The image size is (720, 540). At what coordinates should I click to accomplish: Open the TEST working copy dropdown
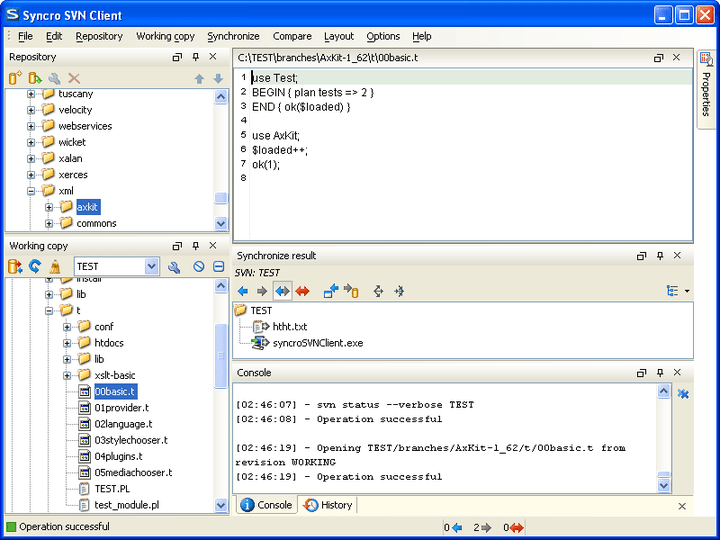151,267
